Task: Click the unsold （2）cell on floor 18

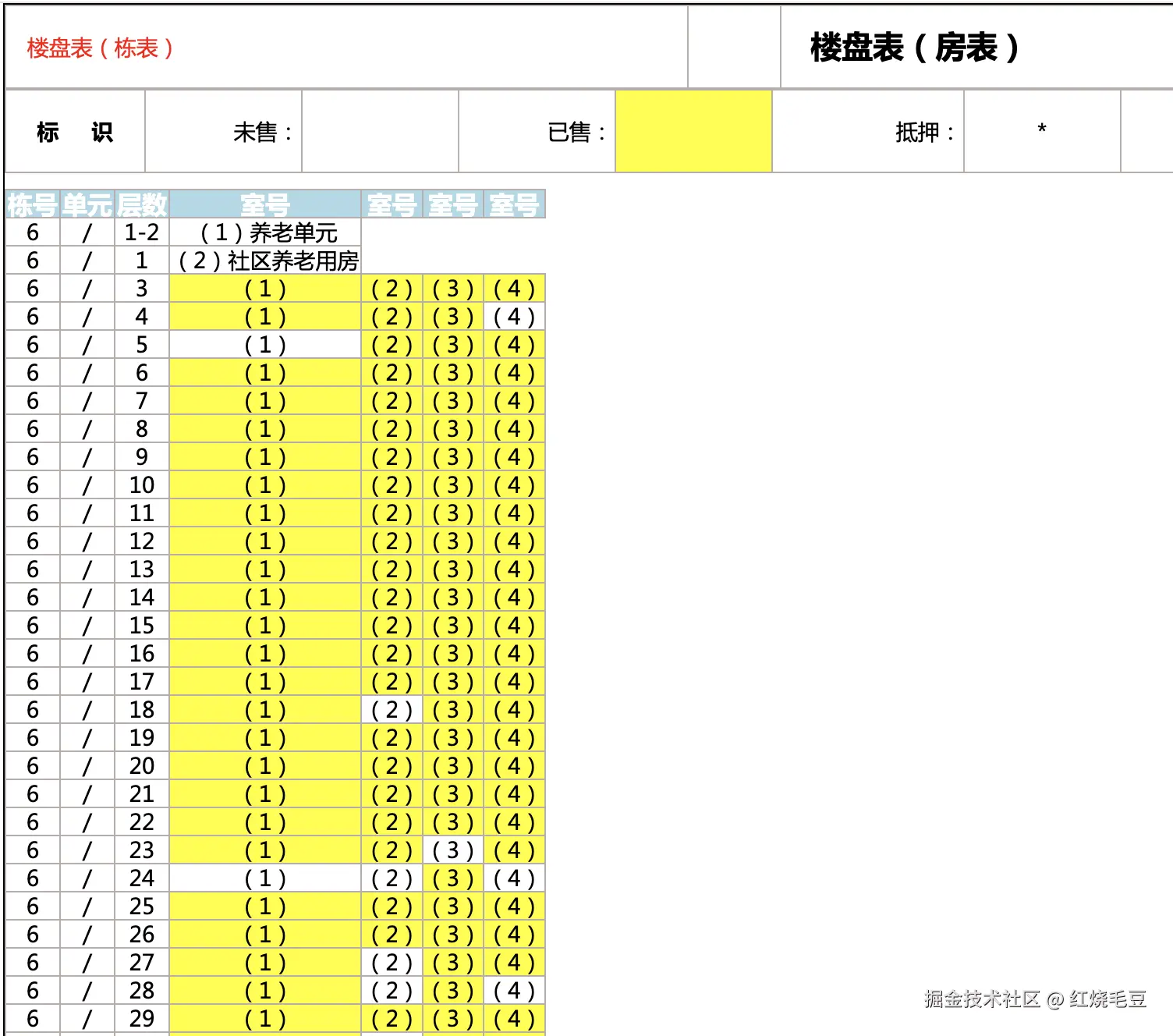Action: coord(391,709)
